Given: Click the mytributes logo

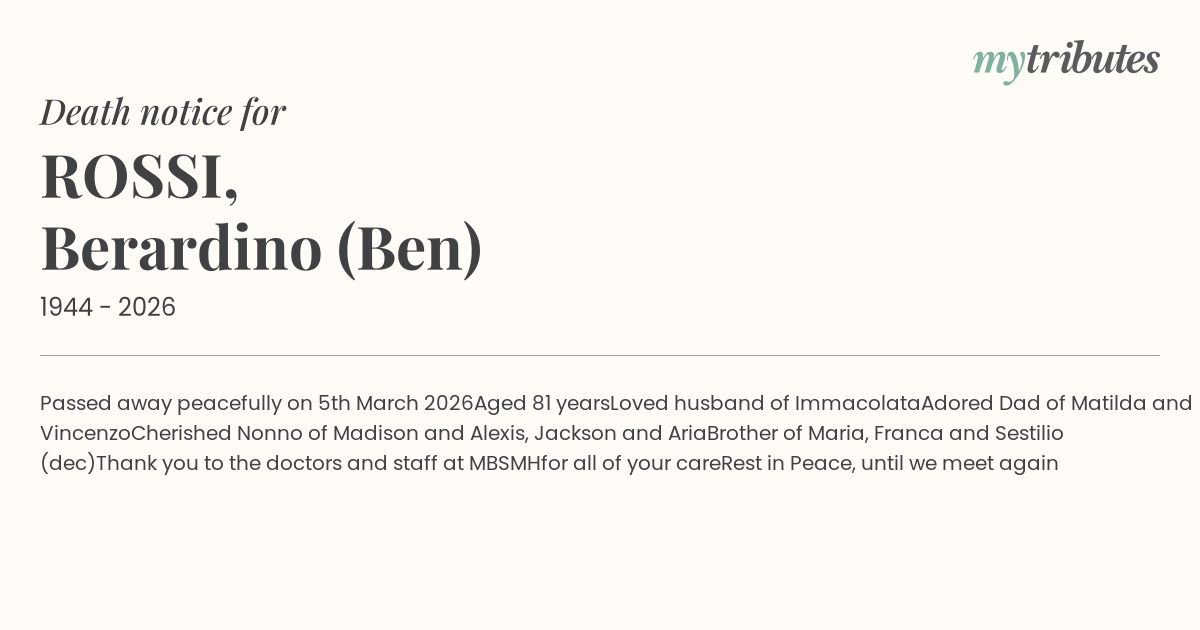Looking at the screenshot, I should coord(1066,60).
